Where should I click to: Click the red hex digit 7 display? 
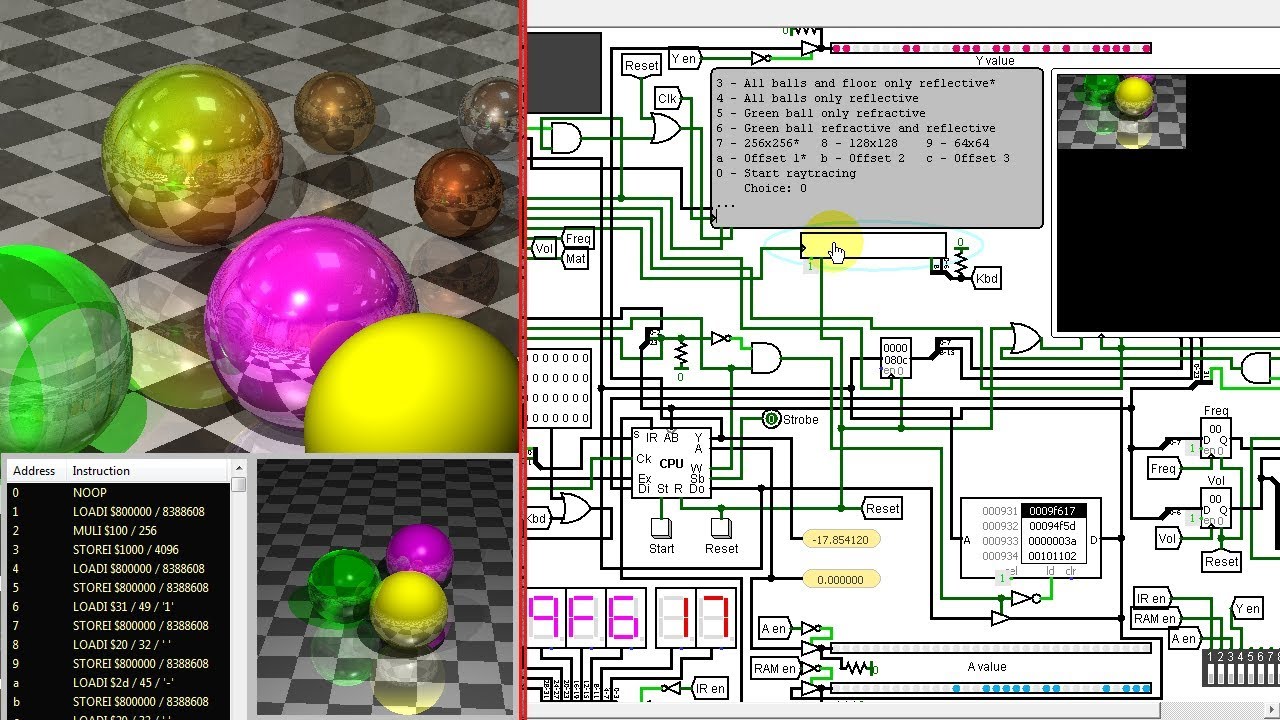[717, 619]
